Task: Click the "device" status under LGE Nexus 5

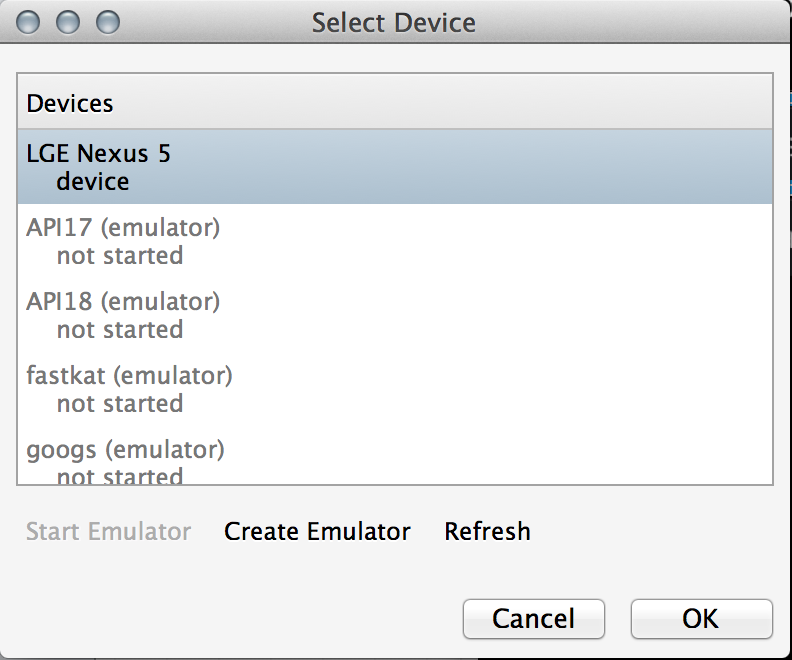Action: point(93,182)
